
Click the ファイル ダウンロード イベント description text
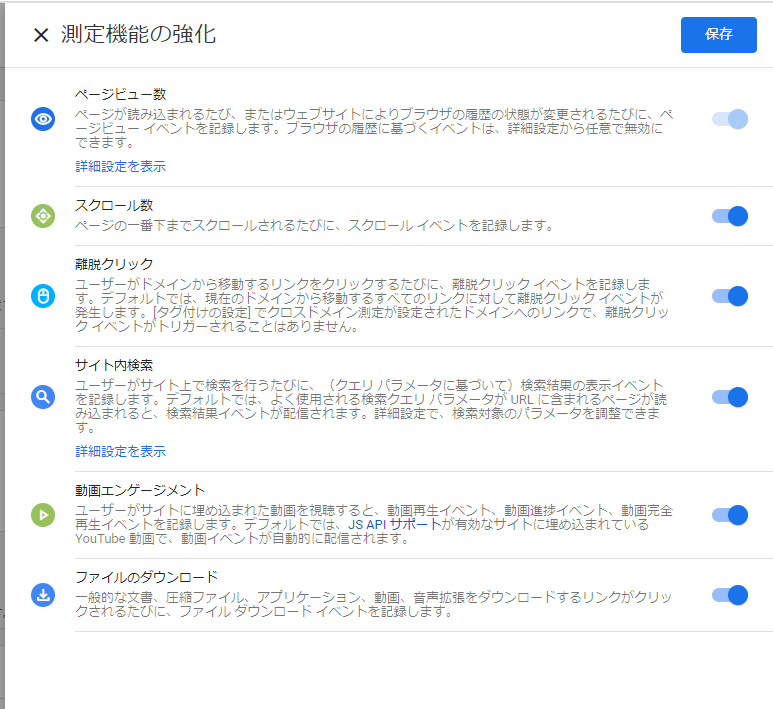click(x=373, y=604)
